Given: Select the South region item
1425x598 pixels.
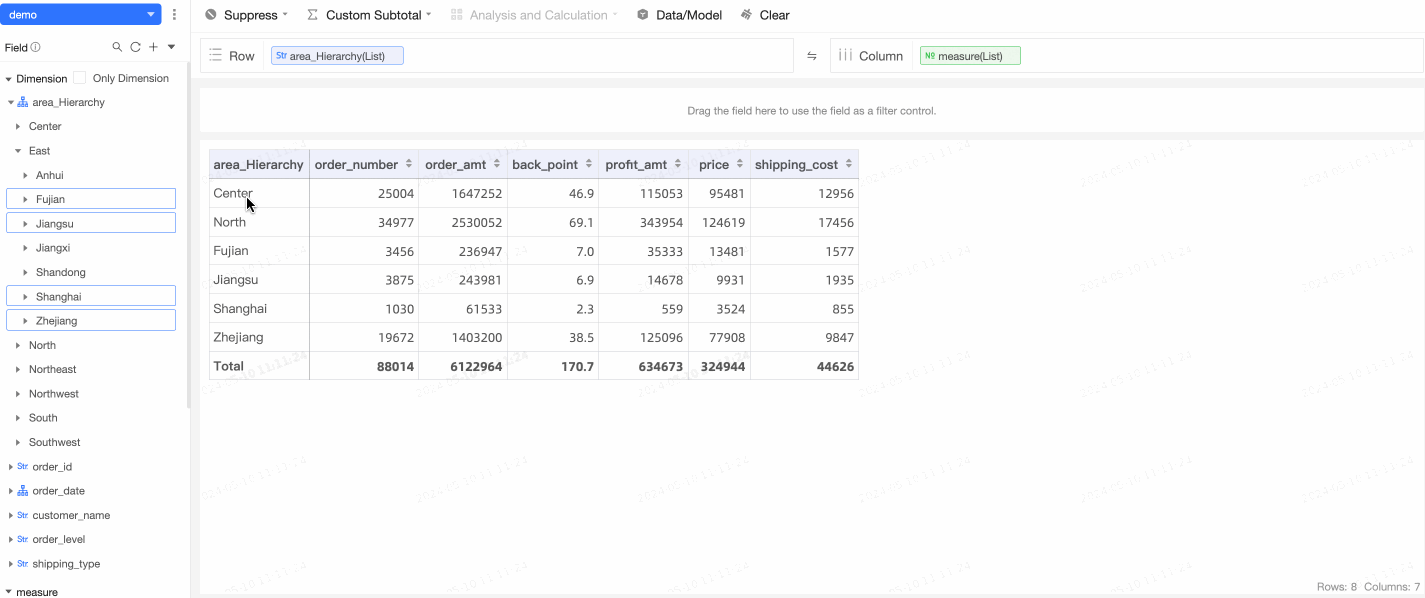Looking at the screenshot, I should pyautogui.click(x=43, y=418).
